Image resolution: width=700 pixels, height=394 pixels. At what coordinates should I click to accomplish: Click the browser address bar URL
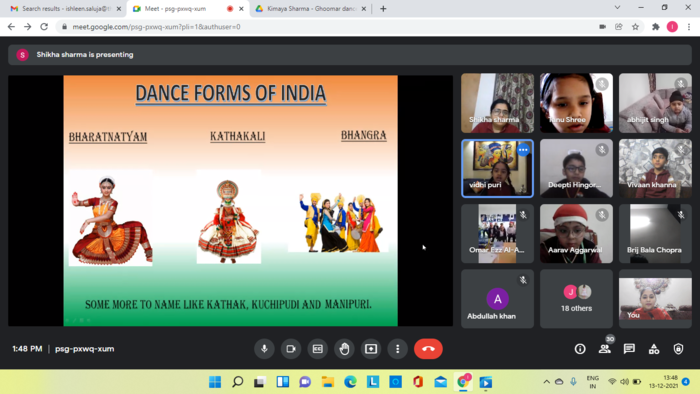156,27
